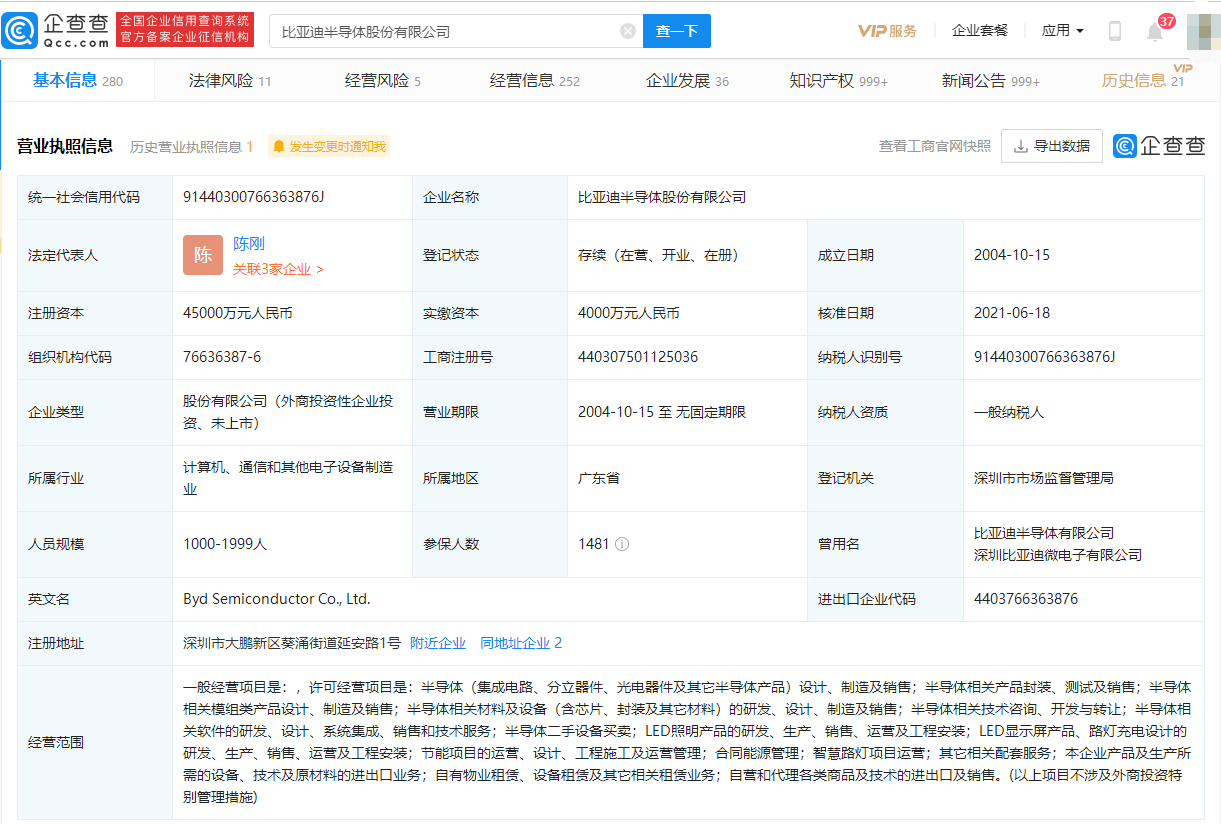The width and height of the screenshot is (1221, 824).
Task: Switch to 企业发展 tab
Action: click(688, 81)
